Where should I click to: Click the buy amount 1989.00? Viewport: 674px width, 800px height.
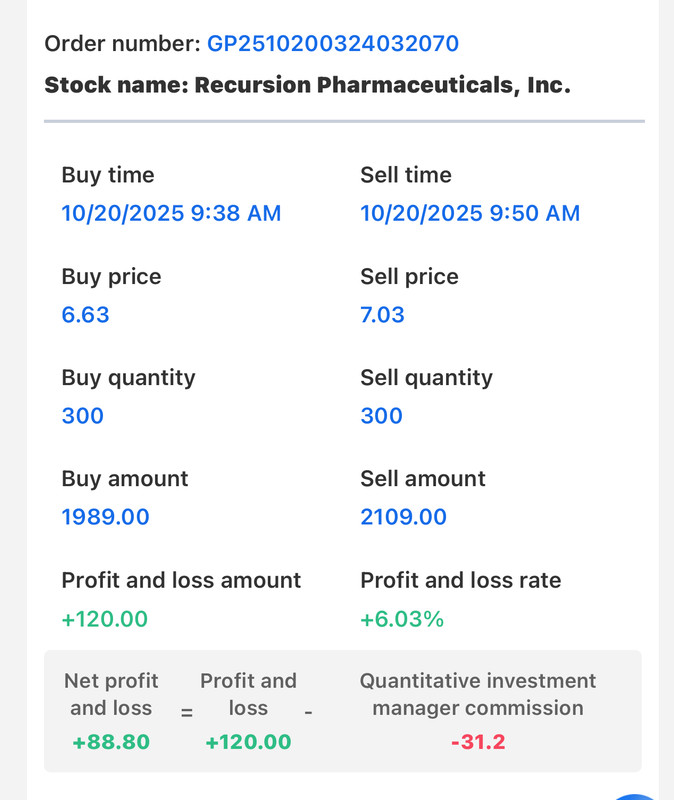click(x=105, y=517)
